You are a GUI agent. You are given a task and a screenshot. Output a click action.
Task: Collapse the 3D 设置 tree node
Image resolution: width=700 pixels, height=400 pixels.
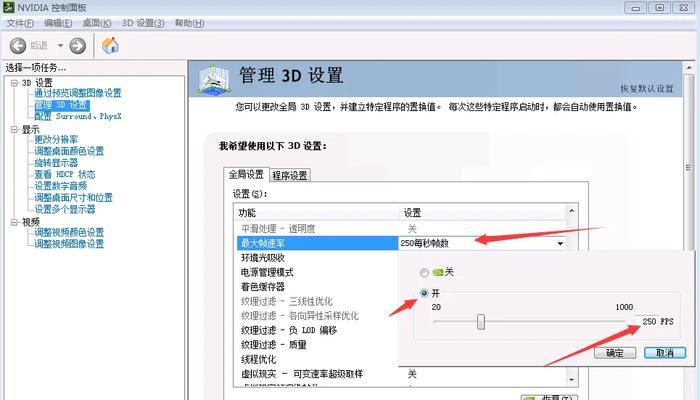(x=14, y=83)
